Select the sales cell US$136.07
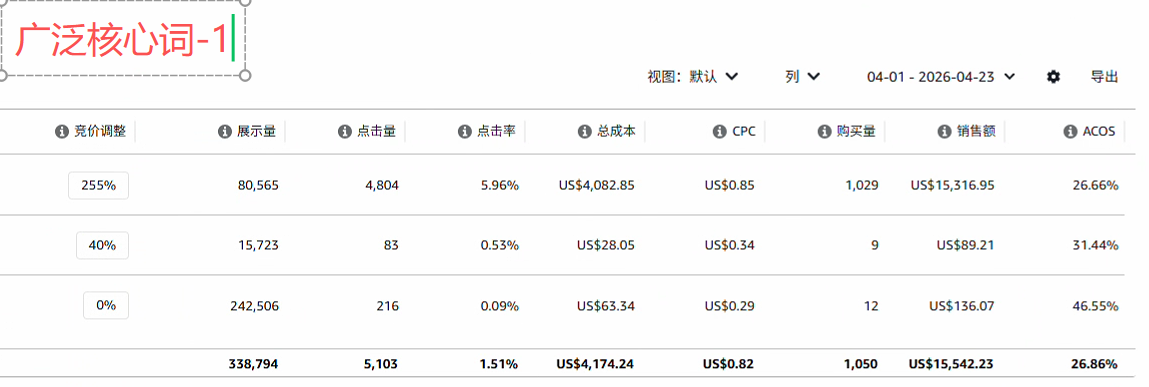 click(962, 306)
